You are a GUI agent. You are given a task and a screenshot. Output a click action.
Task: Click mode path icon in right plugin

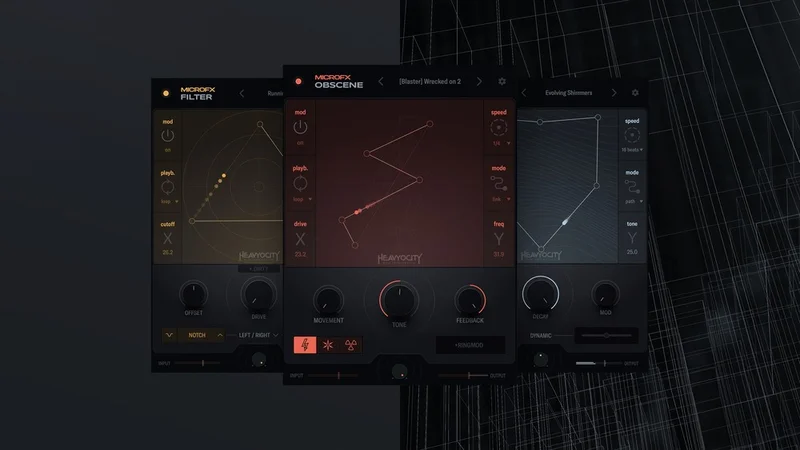click(632, 186)
